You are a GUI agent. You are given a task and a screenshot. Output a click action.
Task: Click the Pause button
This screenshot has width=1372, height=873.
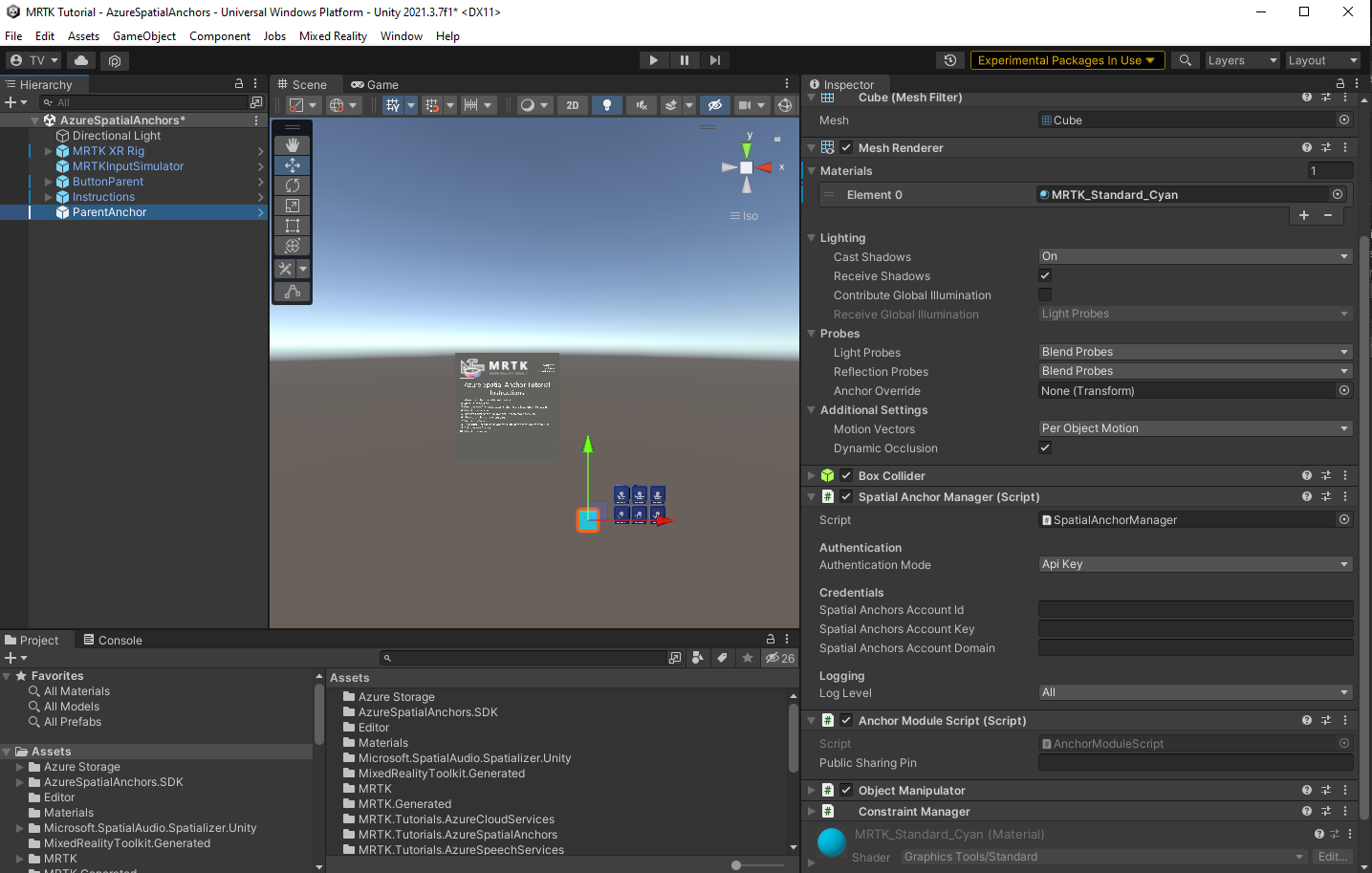pos(685,60)
